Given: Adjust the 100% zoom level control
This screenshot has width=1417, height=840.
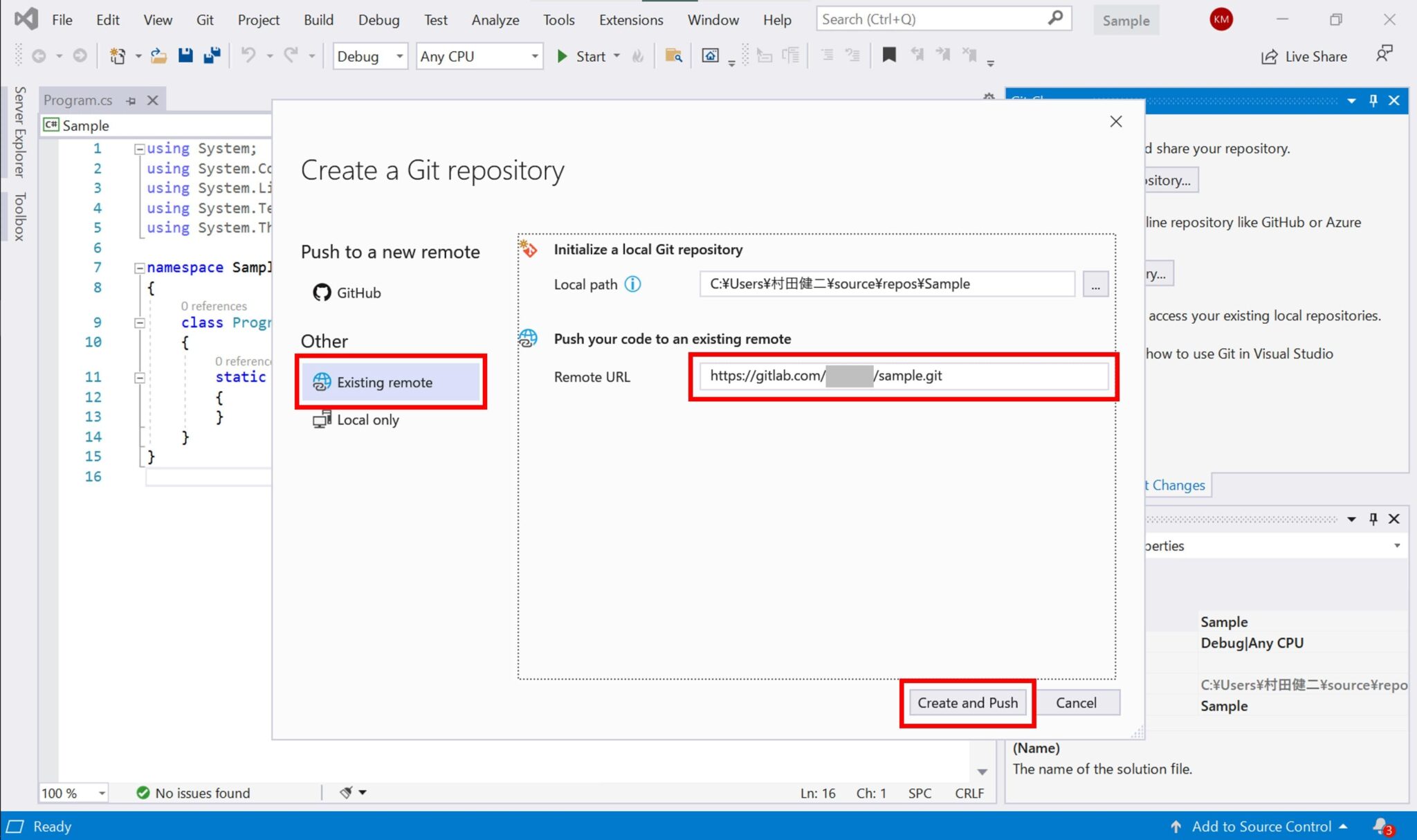Looking at the screenshot, I should [73, 793].
